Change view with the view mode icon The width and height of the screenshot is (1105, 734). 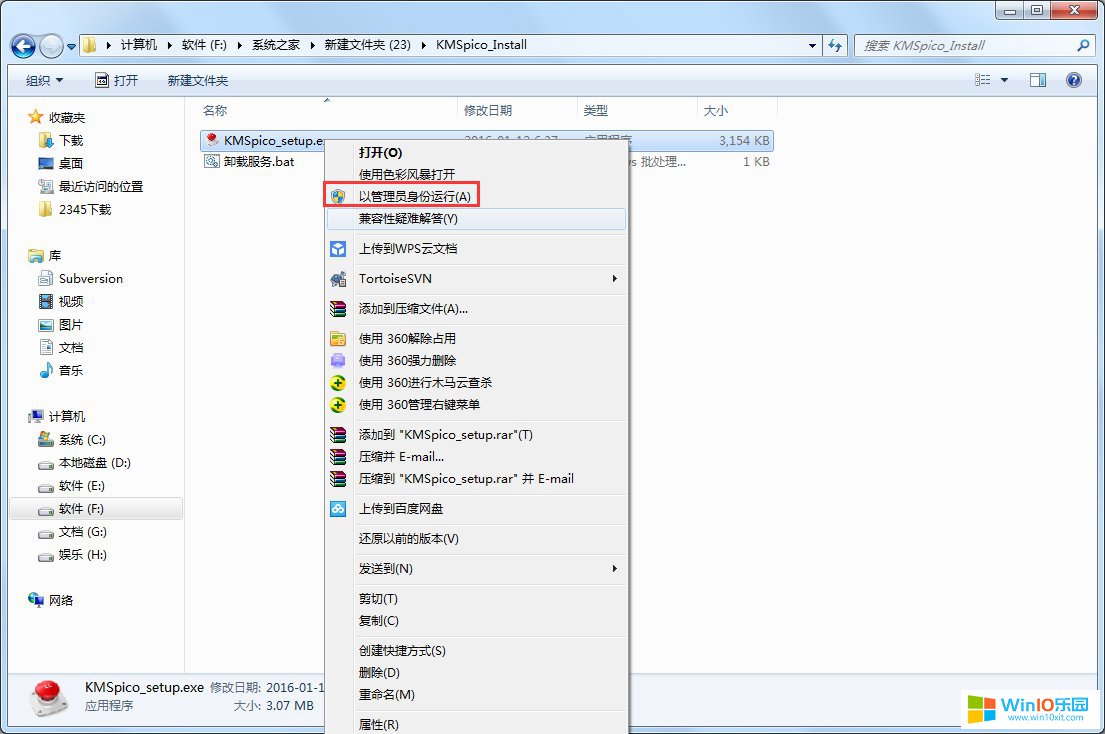pyautogui.click(x=983, y=80)
